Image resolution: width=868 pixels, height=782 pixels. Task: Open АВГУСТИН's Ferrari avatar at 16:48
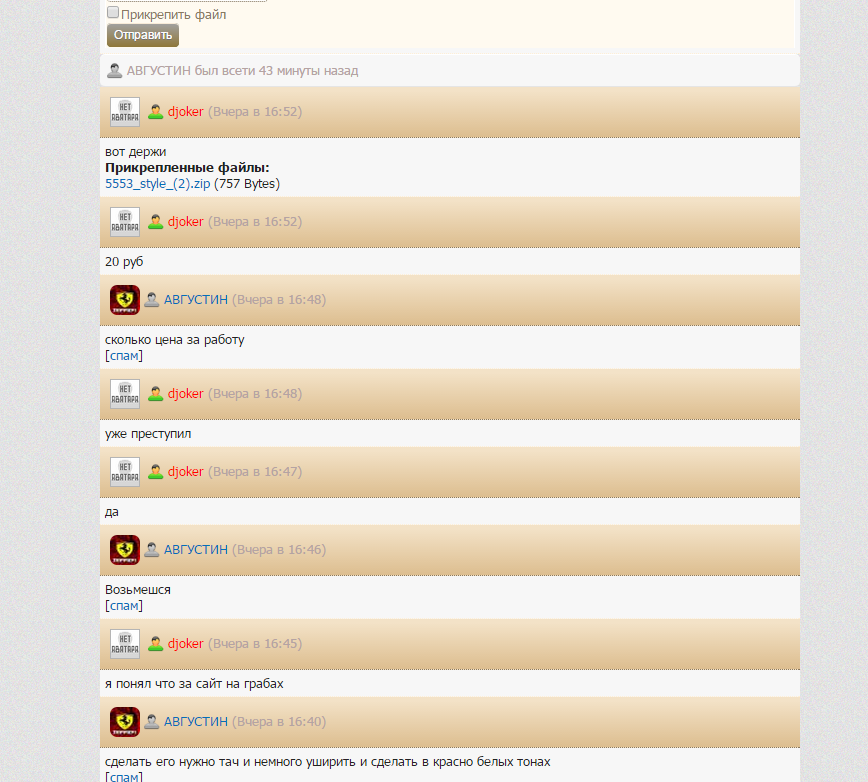tap(125, 301)
